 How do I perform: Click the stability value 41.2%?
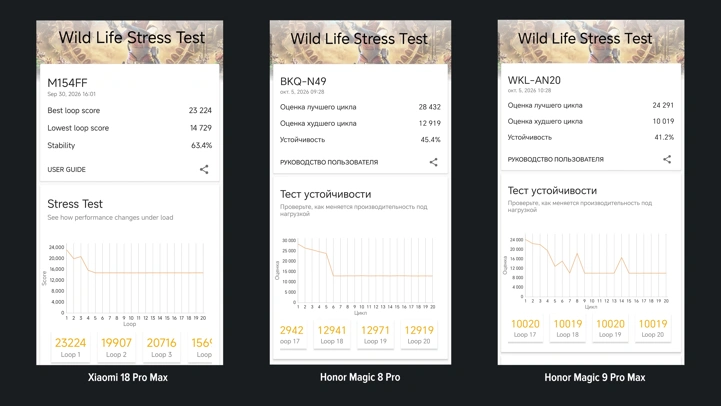tap(664, 137)
